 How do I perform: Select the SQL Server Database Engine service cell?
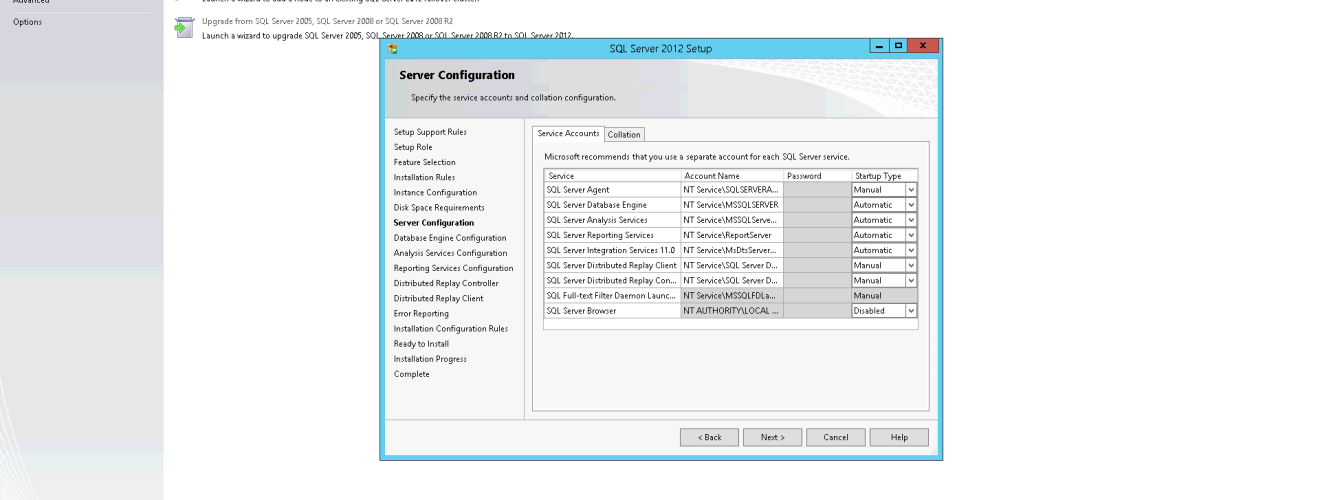[612, 205]
